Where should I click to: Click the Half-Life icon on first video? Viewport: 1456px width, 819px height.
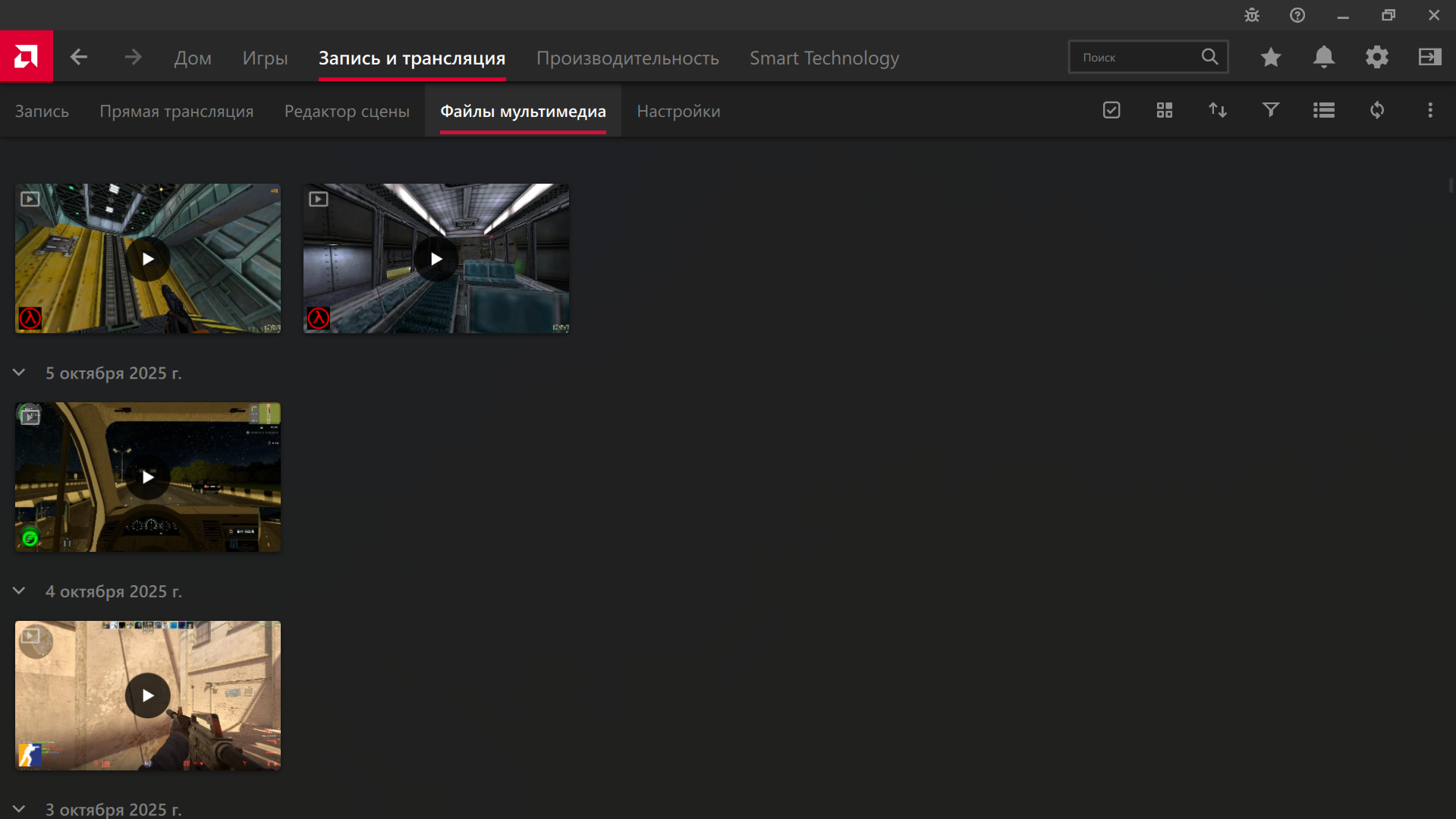point(30,318)
